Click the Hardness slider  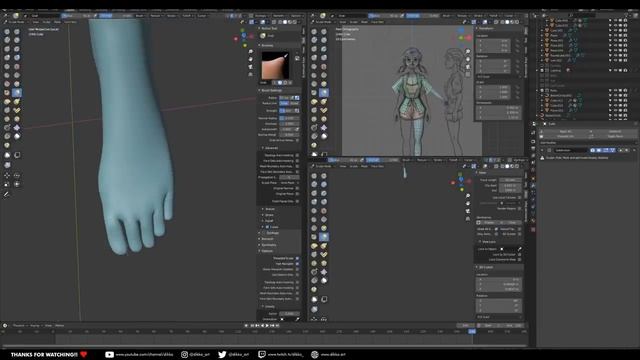click(289, 124)
